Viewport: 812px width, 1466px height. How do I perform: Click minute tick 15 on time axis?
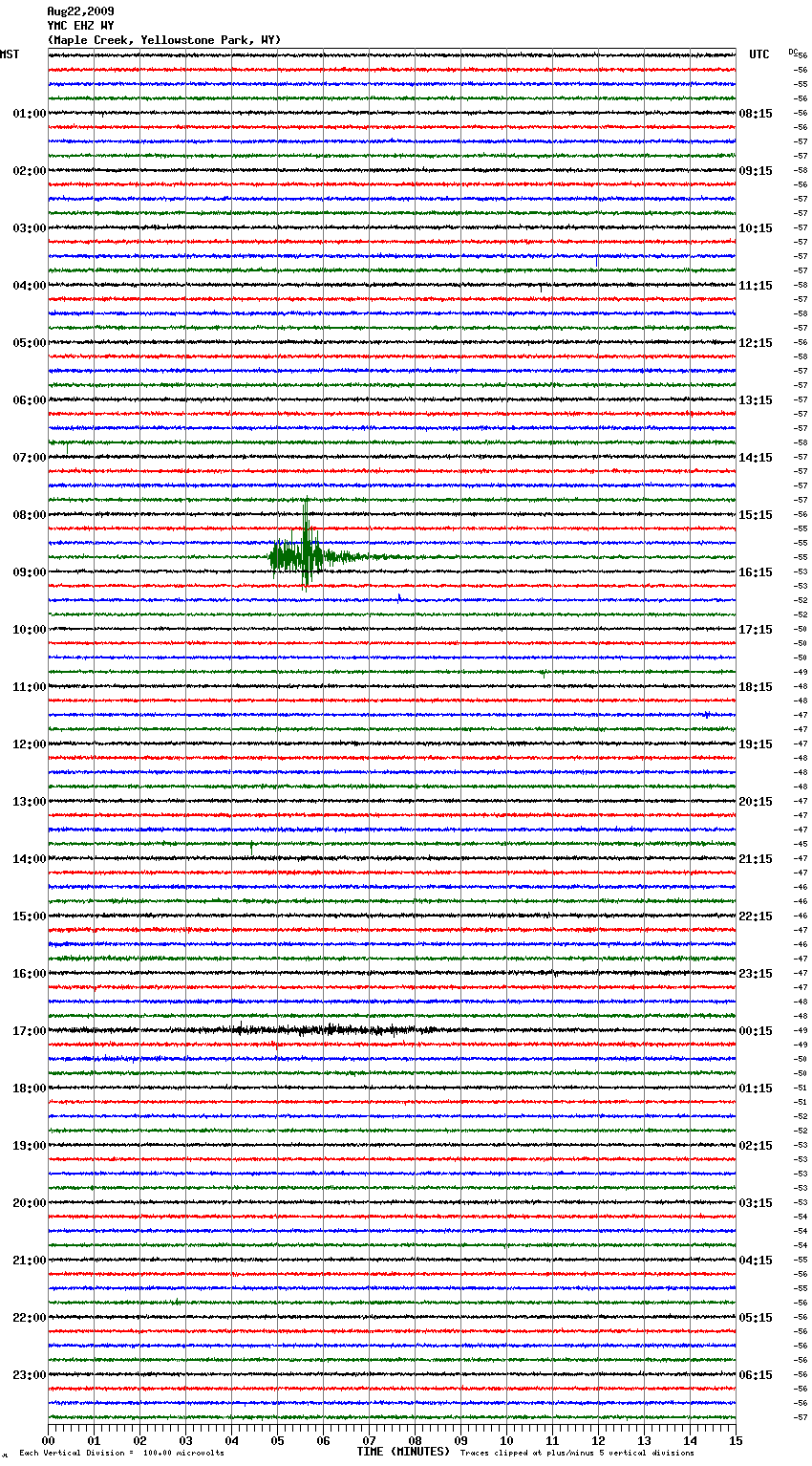click(x=736, y=1441)
